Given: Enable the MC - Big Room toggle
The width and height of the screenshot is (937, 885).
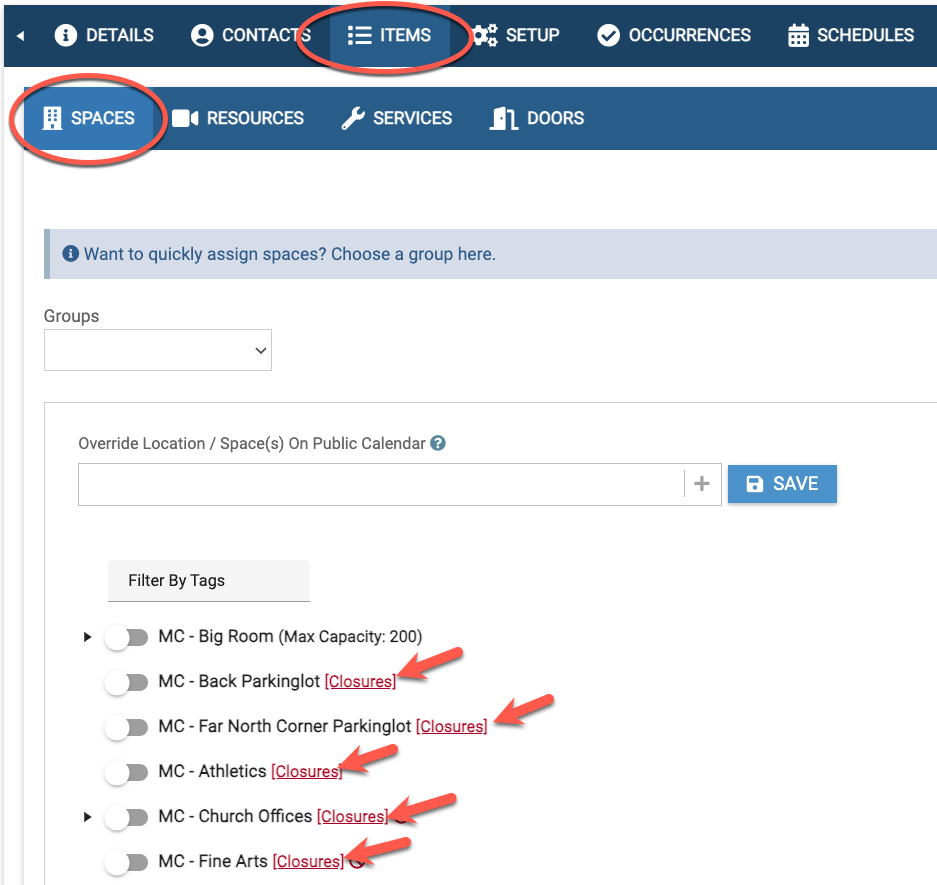Looking at the screenshot, I should tap(126, 637).
